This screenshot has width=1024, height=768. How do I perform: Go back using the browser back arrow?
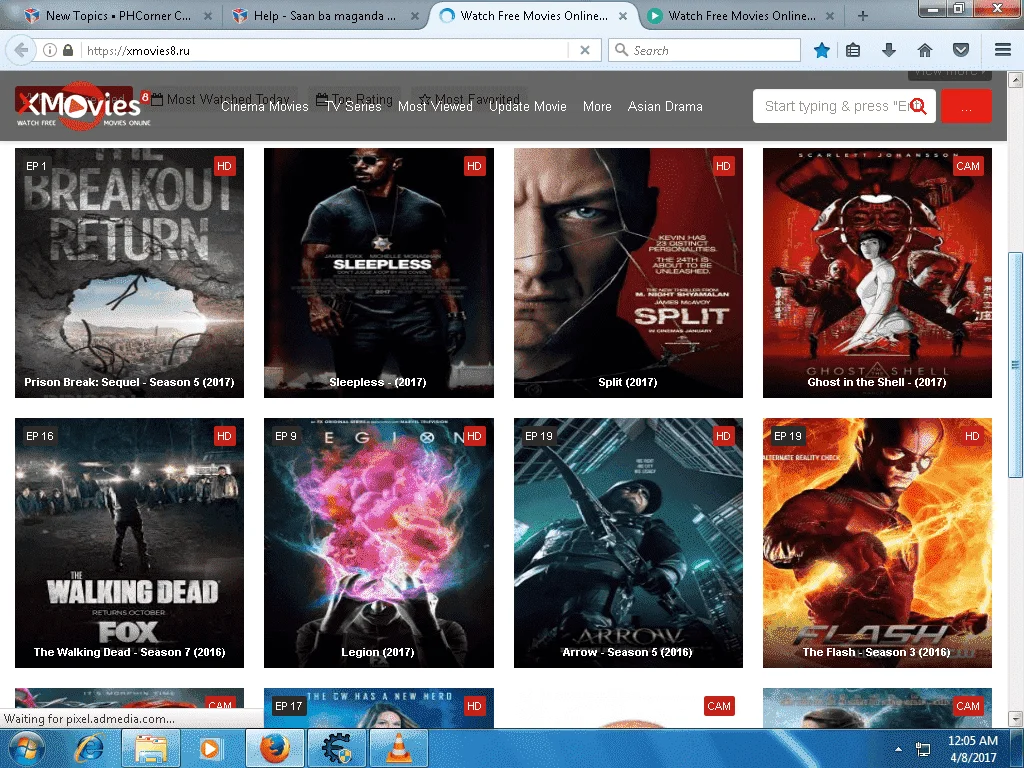tap(21, 50)
